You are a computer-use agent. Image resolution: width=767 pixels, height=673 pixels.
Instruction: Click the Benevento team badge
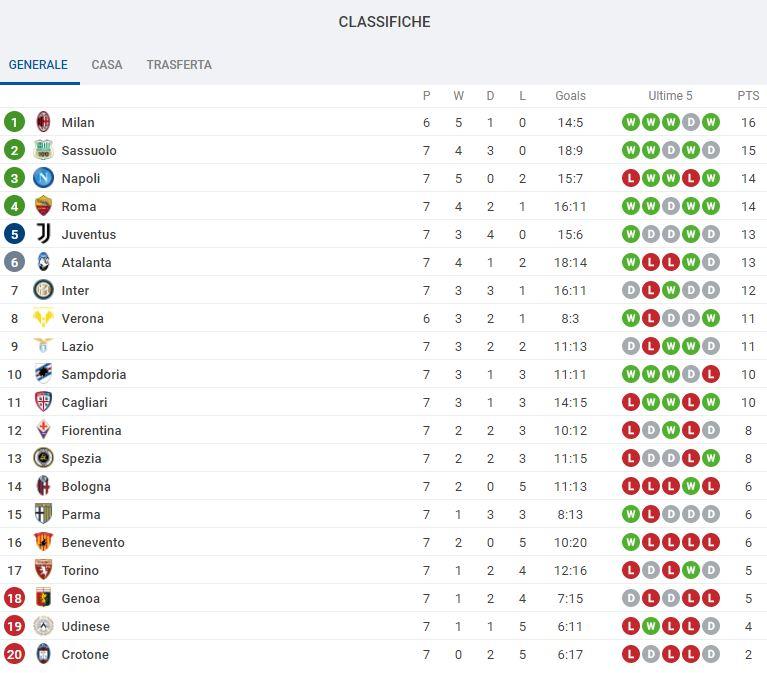pos(43,542)
